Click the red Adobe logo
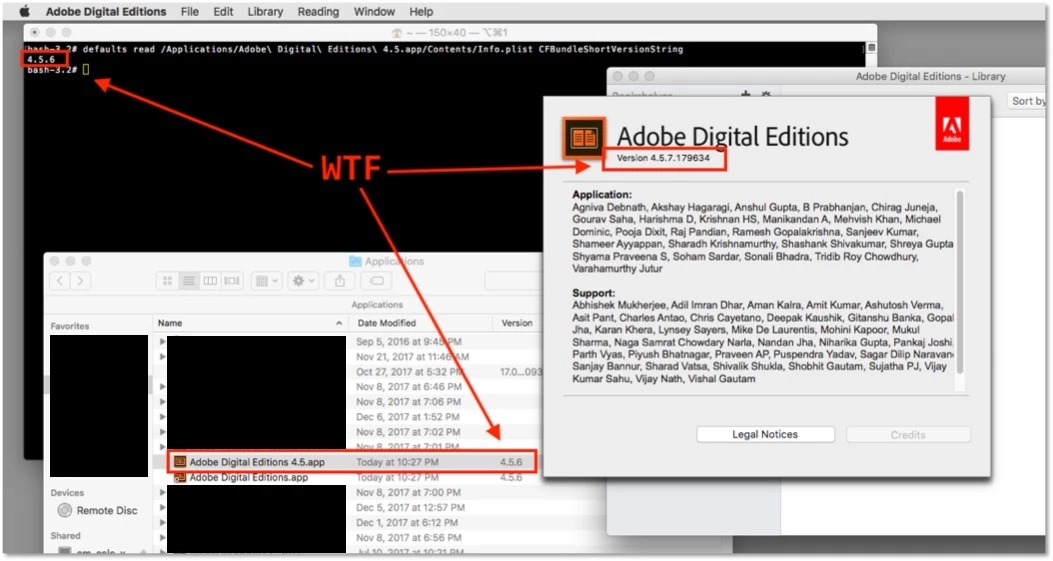Screen dimensions: 1053x561 pos(952,124)
